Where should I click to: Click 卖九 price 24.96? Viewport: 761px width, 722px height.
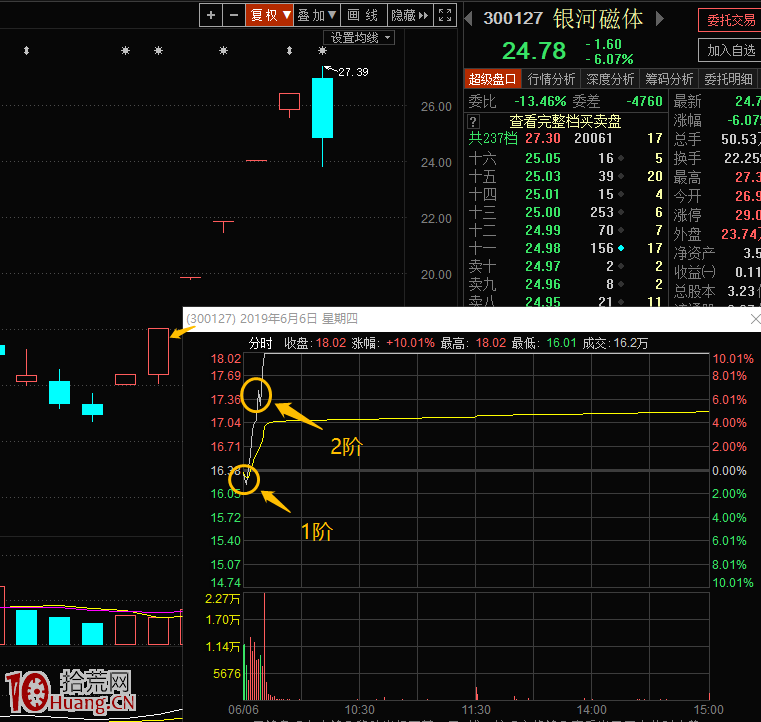pyautogui.click(x=543, y=284)
